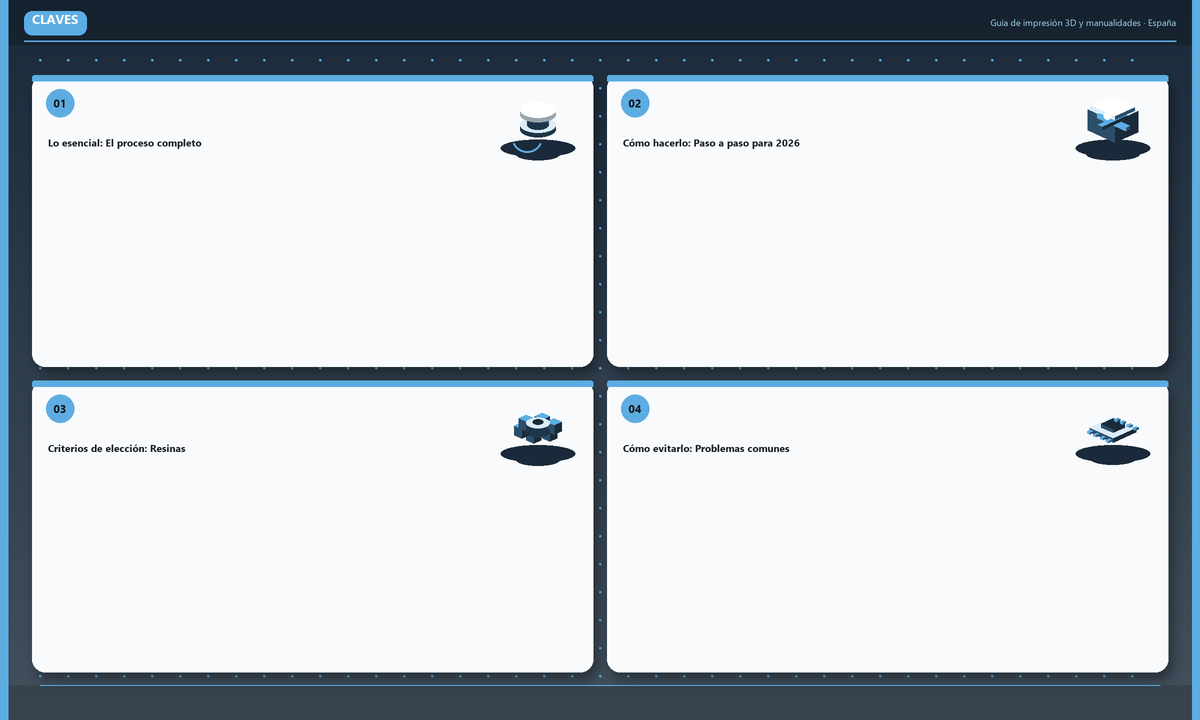The height and width of the screenshot is (720, 1200).
Task: Click the 3D printer cube icon in card 02
Action: [1113, 130]
